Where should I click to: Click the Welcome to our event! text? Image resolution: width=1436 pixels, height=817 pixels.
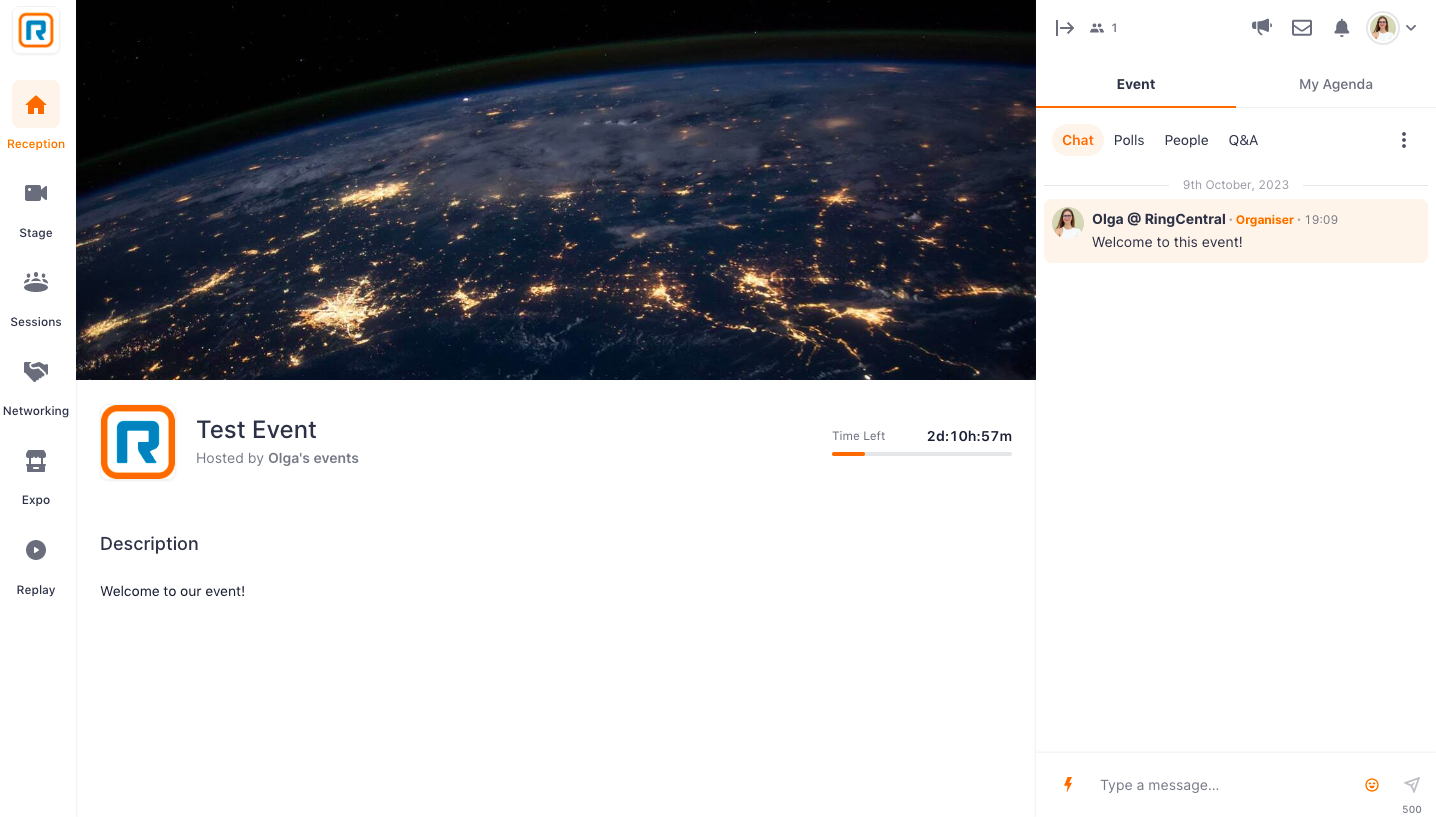[x=172, y=591]
